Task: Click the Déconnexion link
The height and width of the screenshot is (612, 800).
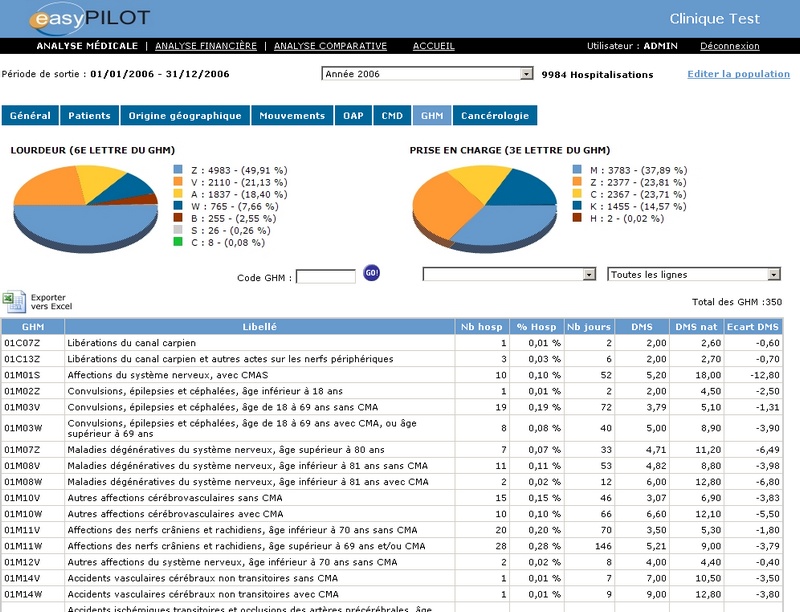Action: click(x=730, y=46)
